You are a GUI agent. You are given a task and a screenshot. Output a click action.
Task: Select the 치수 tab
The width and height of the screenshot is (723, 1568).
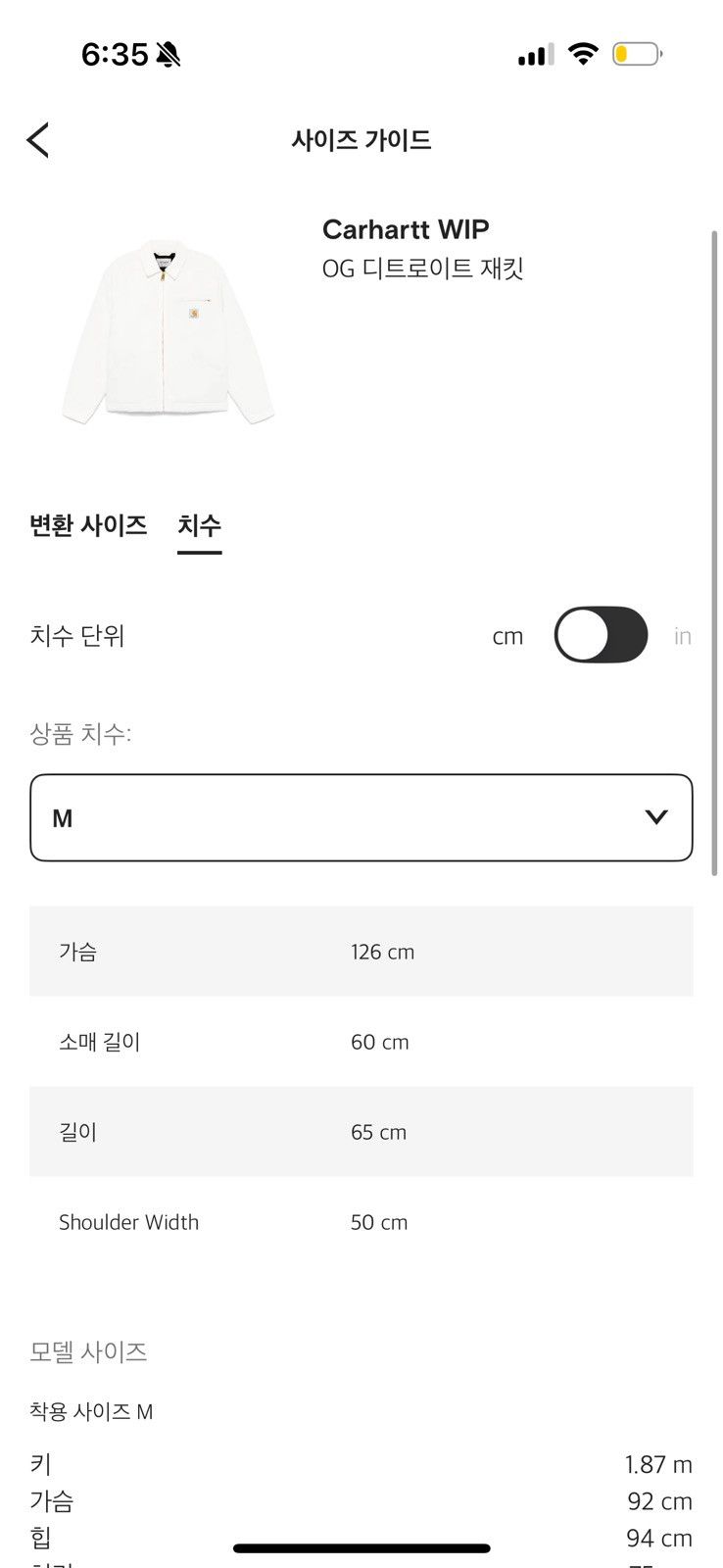[199, 526]
